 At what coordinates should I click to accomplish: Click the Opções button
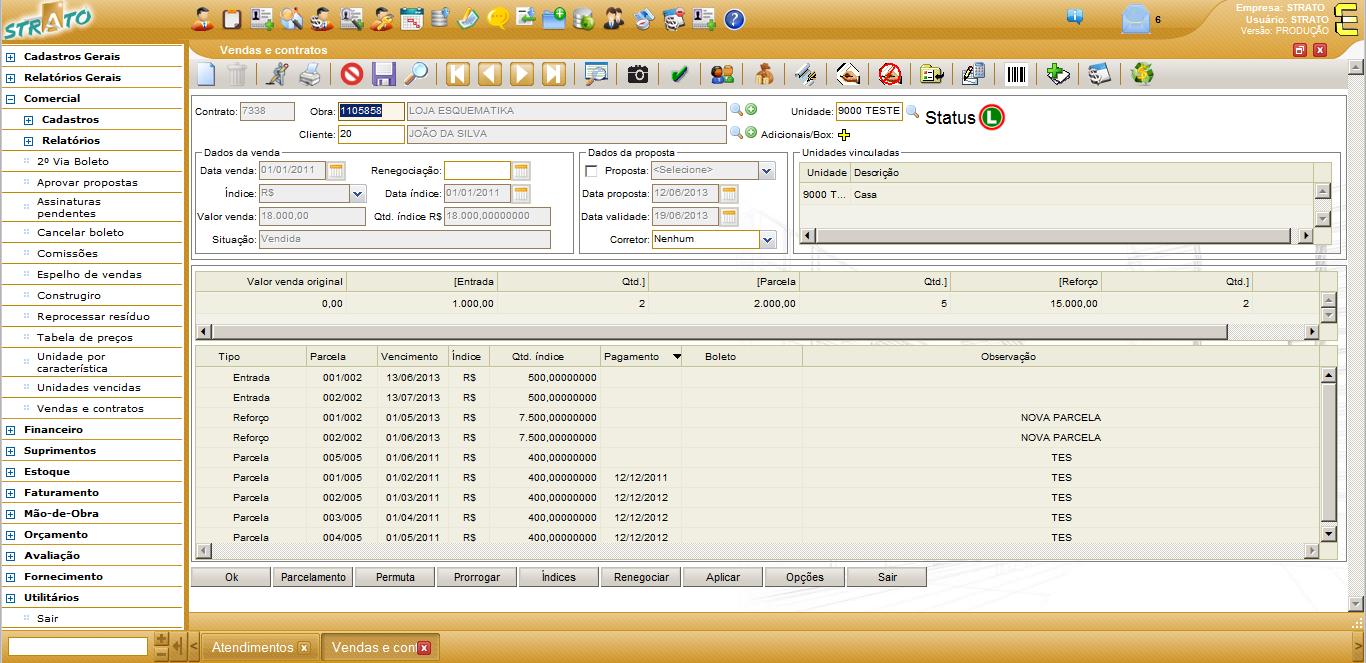[x=805, y=577]
